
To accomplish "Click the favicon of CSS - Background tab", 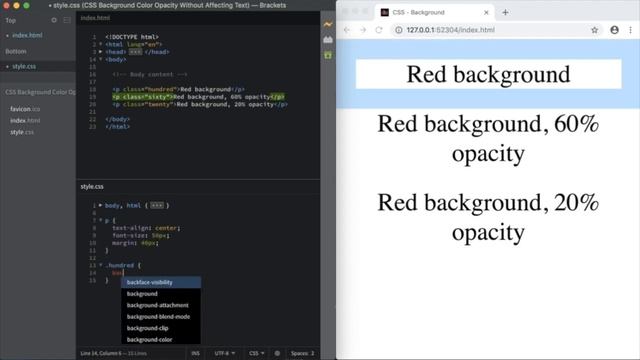I will 384,13.
